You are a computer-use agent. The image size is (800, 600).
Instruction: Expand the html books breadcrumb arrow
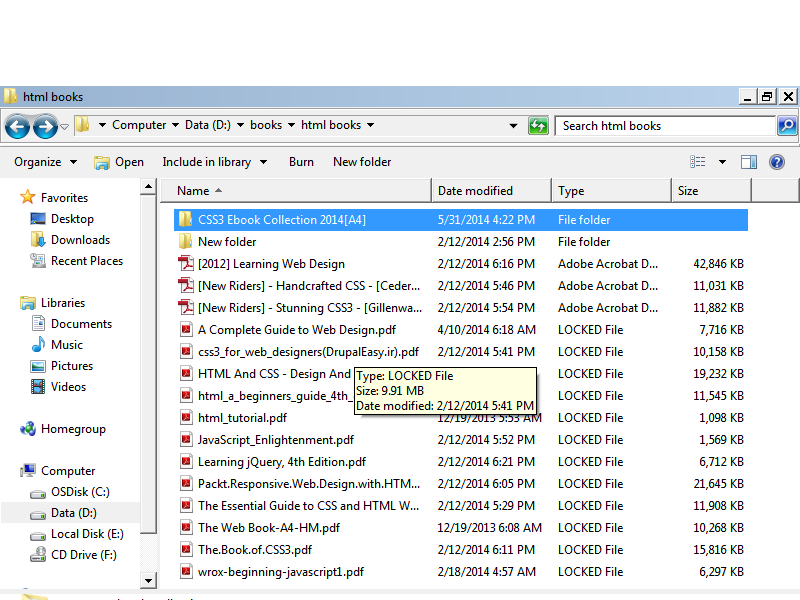coord(370,125)
